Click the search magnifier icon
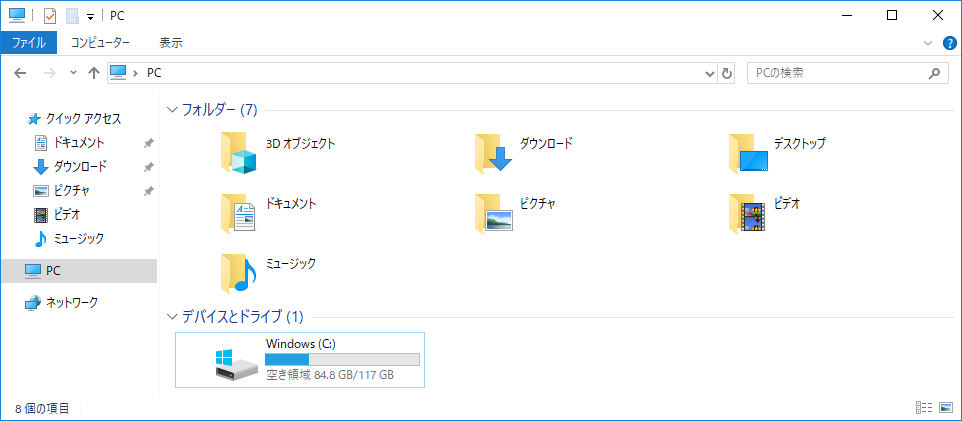Viewport: 962px width, 421px height. point(934,73)
